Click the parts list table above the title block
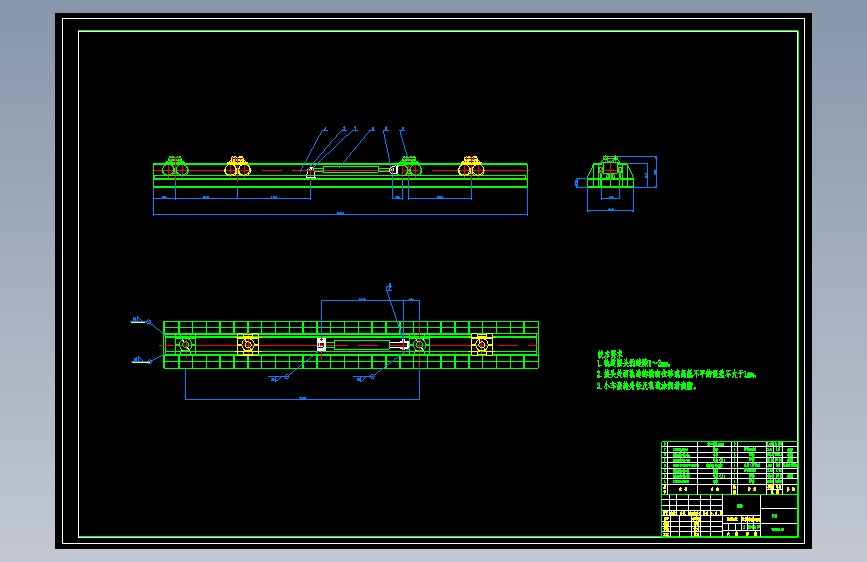The image size is (867, 562). [730, 467]
